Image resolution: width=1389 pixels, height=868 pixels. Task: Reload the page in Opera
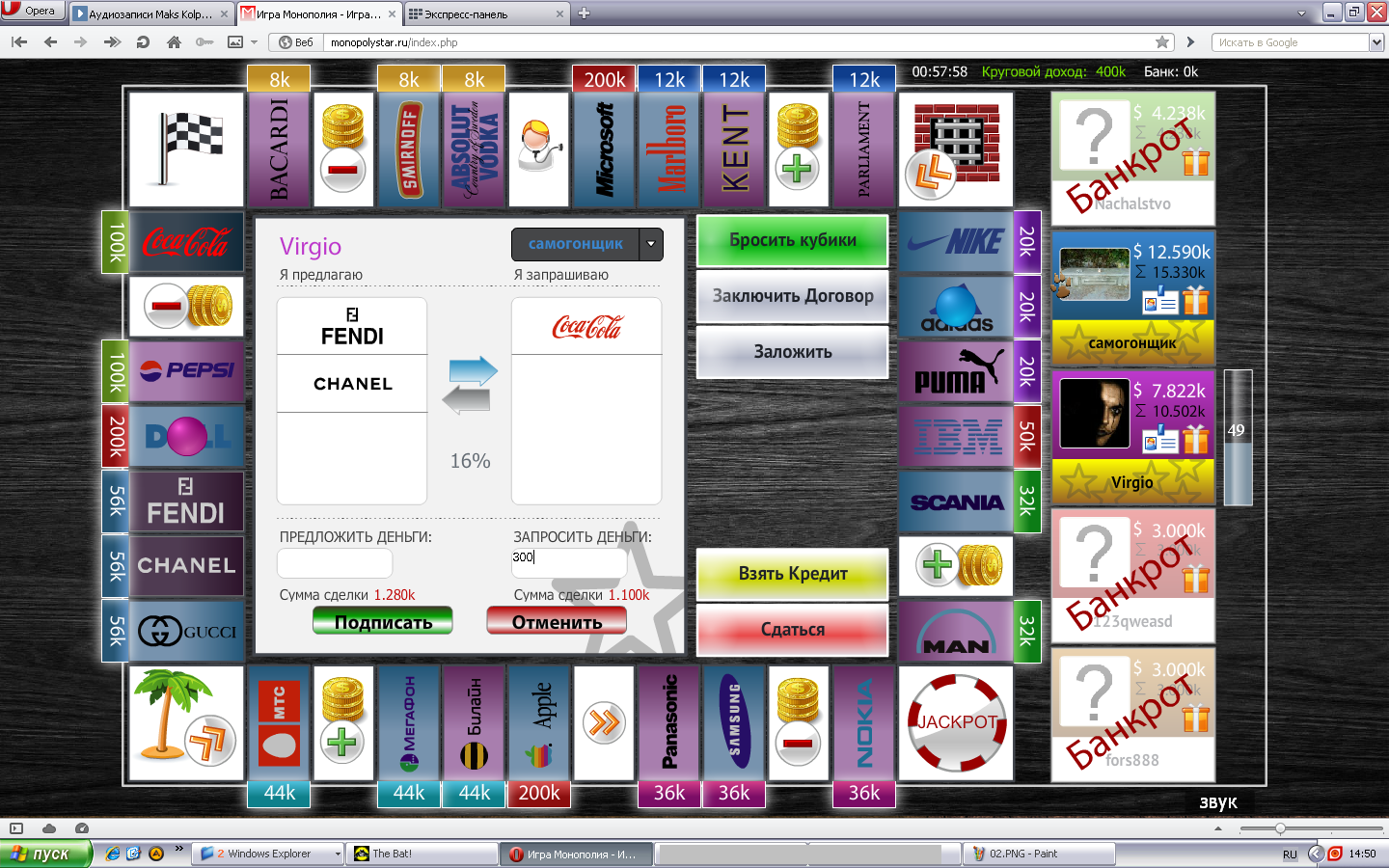pyautogui.click(x=143, y=42)
